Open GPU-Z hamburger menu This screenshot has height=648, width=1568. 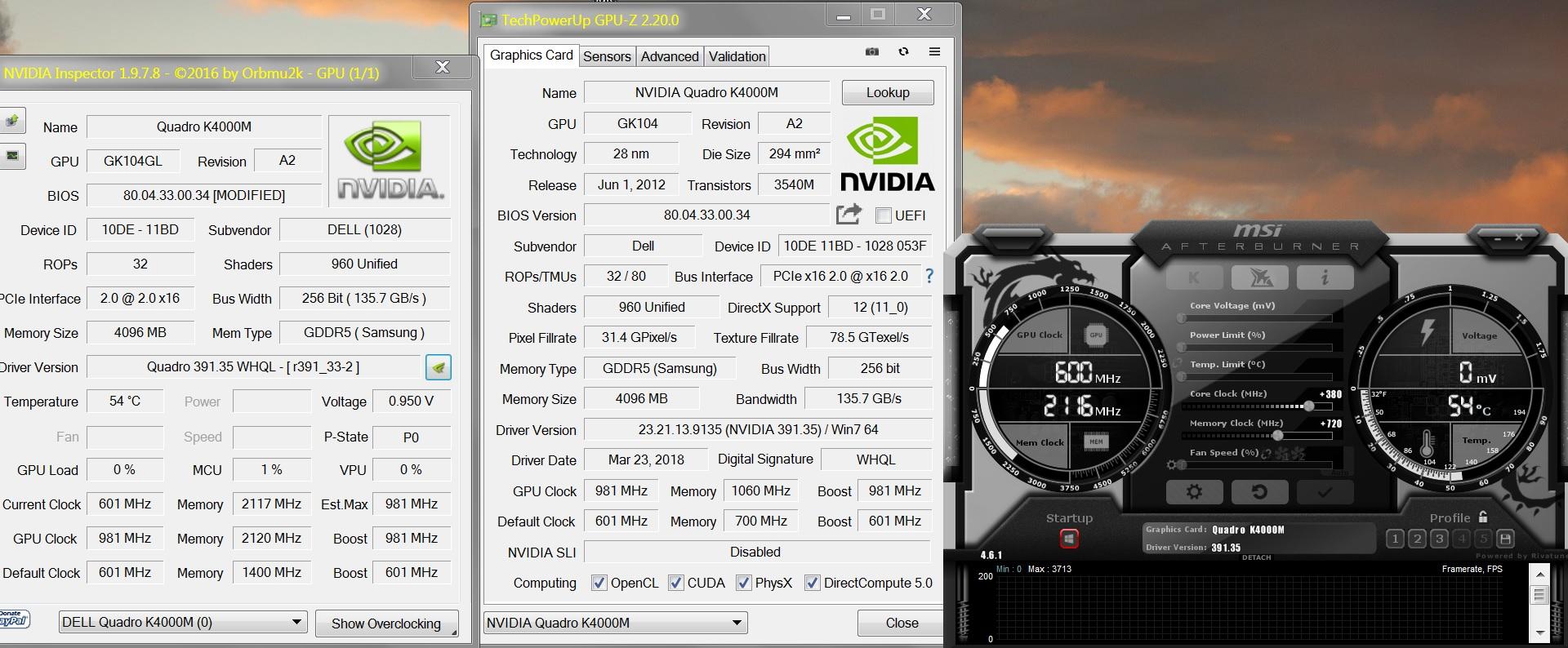point(934,51)
